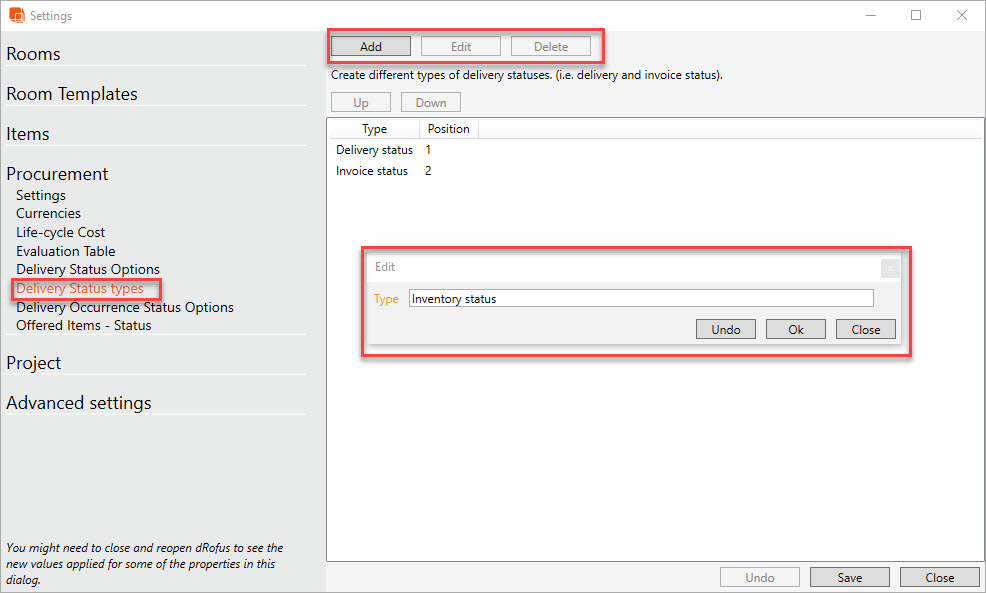Close the Edit dialog with Close button

pyautogui.click(x=866, y=329)
